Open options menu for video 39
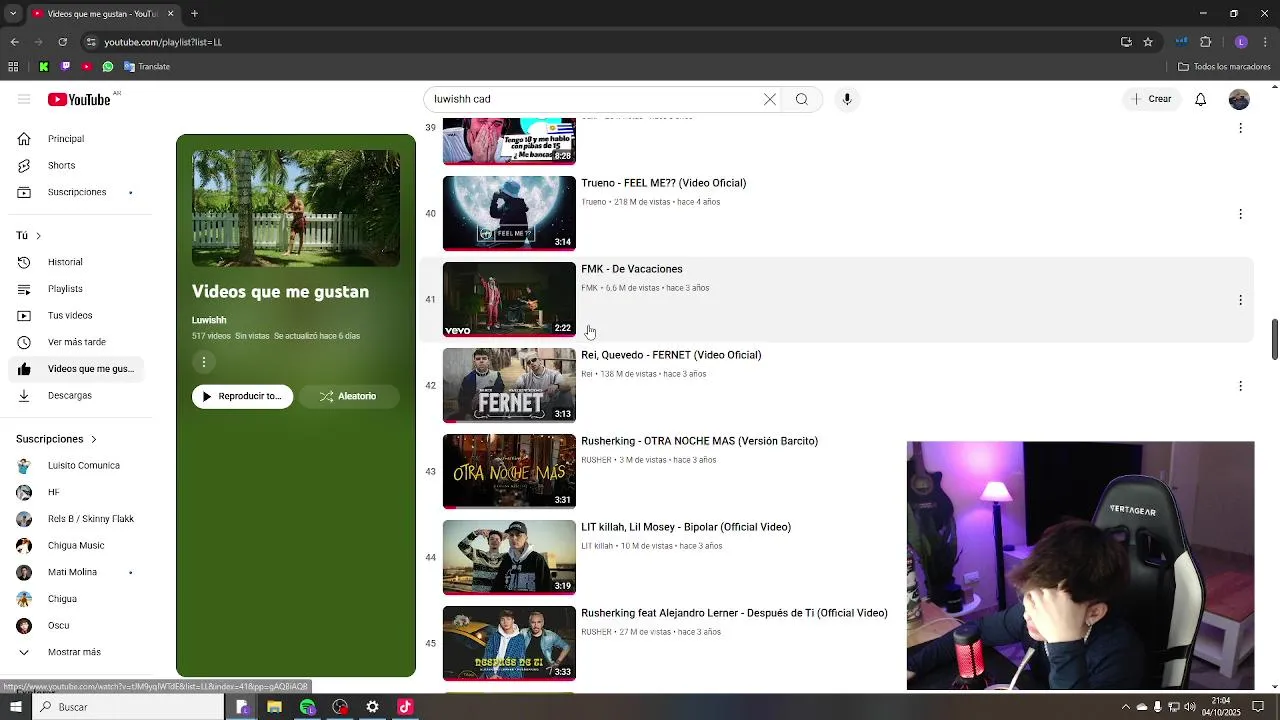The height and width of the screenshot is (720, 1280). tap(1240, 128)
